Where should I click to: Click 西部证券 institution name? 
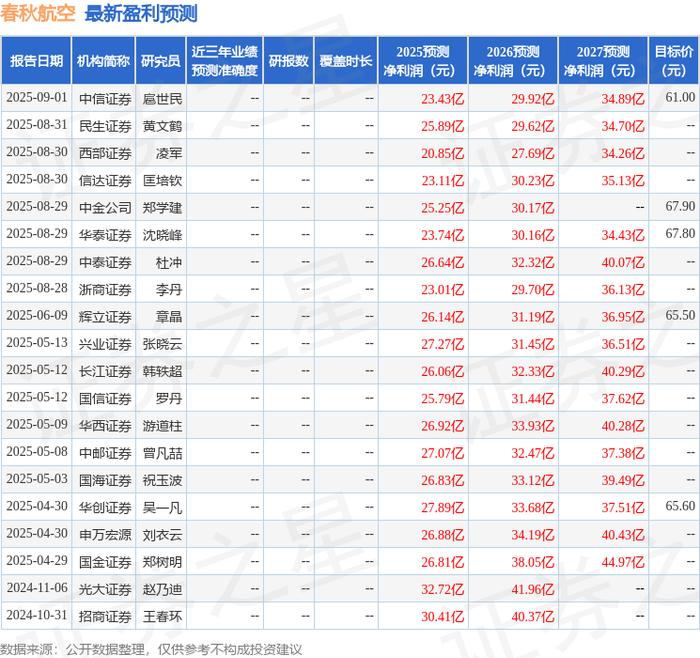tap(105, 153)
